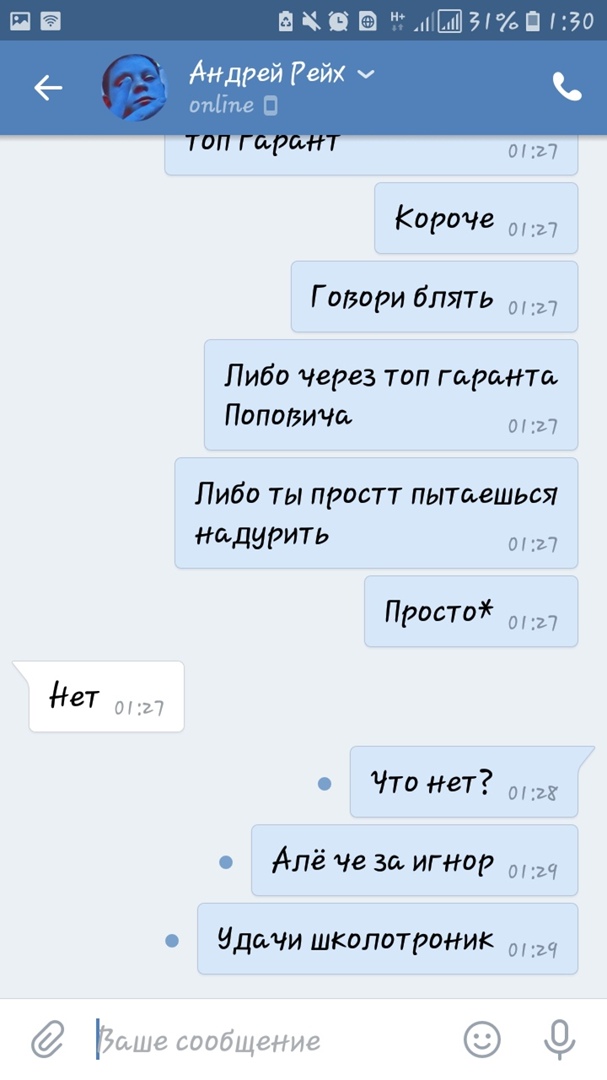Tap the microphone to record voice message

[559, 1039]
